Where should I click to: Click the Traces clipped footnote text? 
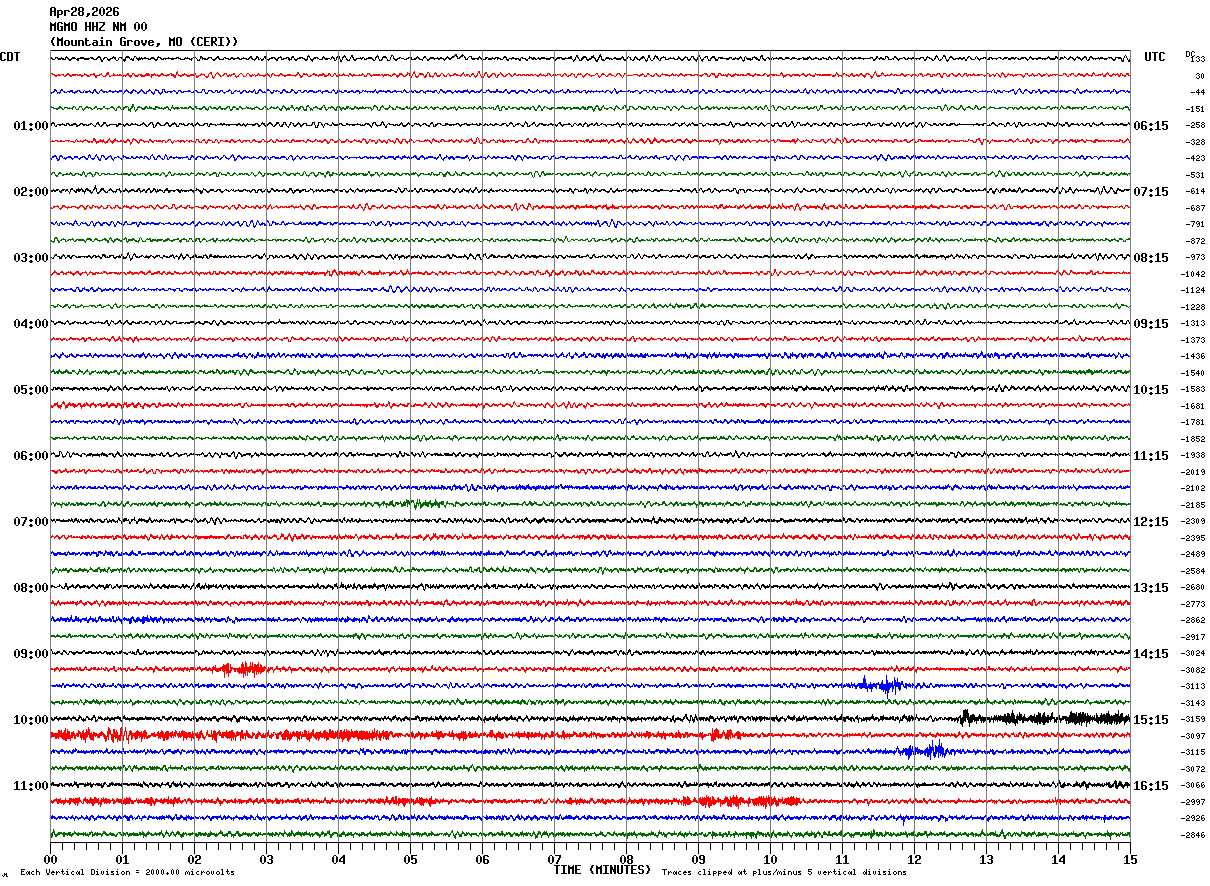pos(784,873)
